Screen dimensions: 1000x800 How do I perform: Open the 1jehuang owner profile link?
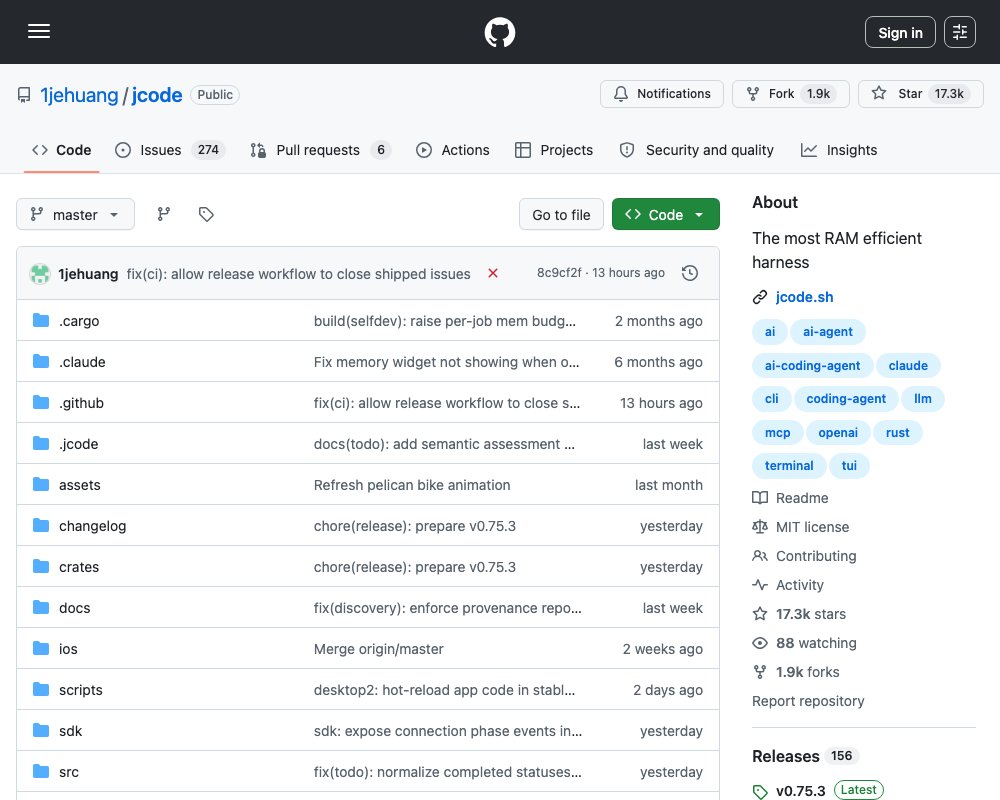pyautogui.click(x=79, y=95)
